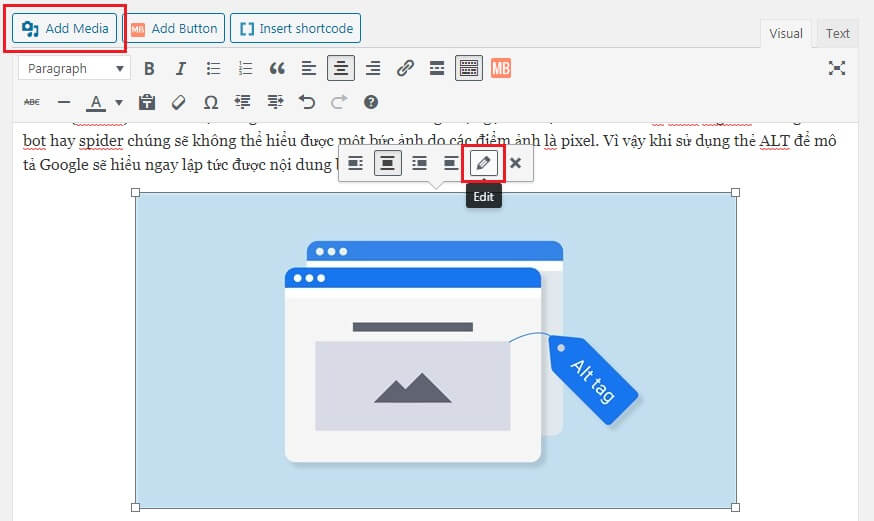The image size is (874, 521).
Task: Toggle italic formatting
Action: tap(181, 69)
